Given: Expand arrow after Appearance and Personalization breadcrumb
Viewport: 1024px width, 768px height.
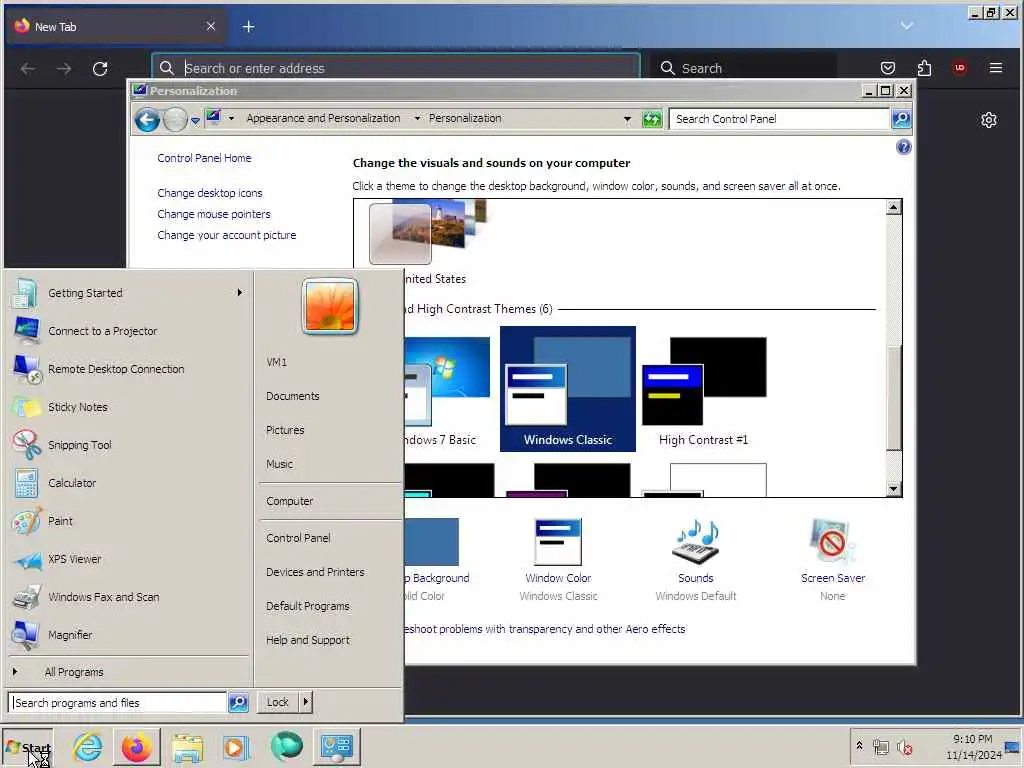Looking at the screenshot, I should 417,118.
